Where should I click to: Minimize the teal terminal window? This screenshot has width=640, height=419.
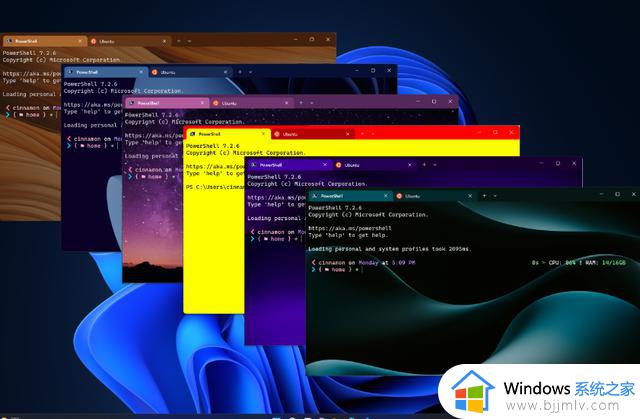point(602,194)
